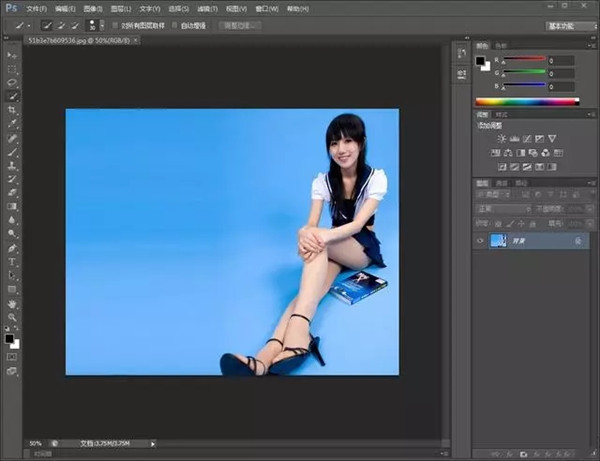Select the Hand tool
The width and height of the screenshot is (600, 461).
(12, 303)
